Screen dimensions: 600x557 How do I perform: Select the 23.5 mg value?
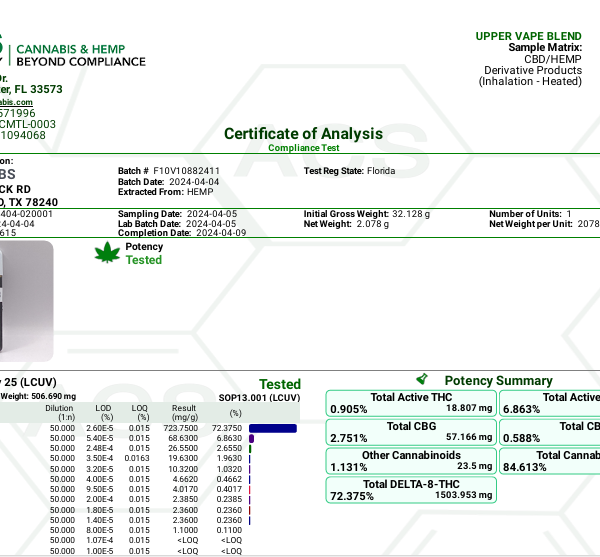(x=475, y=466)
